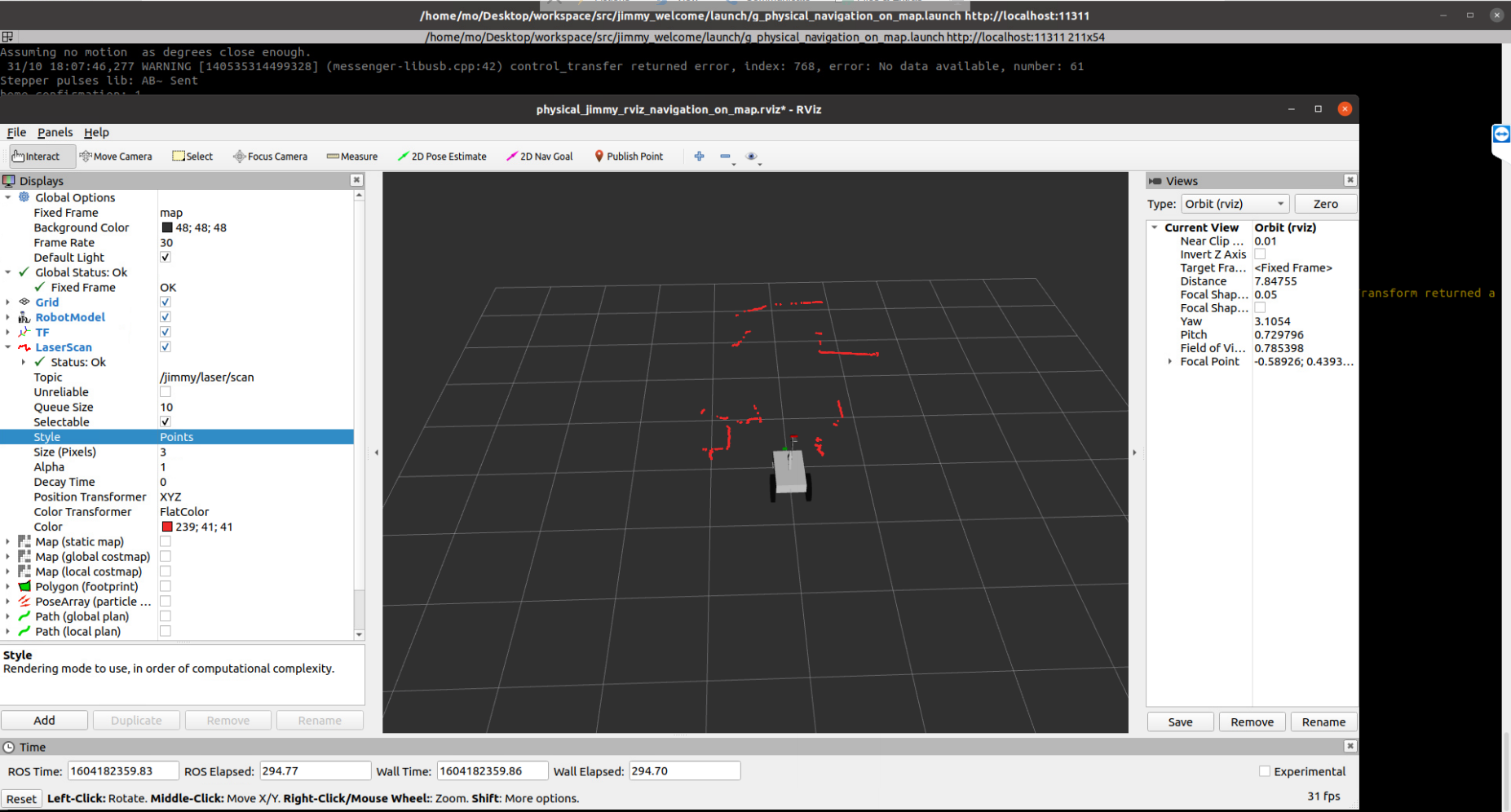Viewport: 1511px width, 812px height.
Task: Close the Time panel
Action: tap(1350, 746)
